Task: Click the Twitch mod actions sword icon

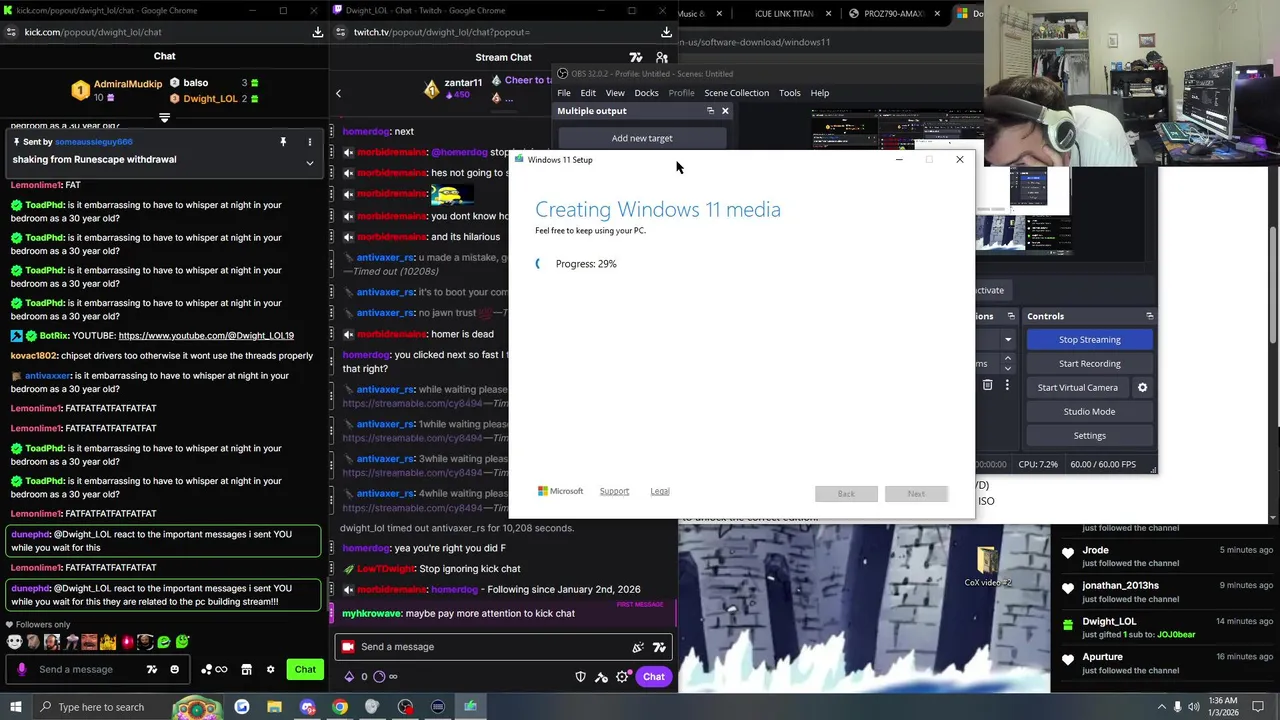Action: click(601, 677)
